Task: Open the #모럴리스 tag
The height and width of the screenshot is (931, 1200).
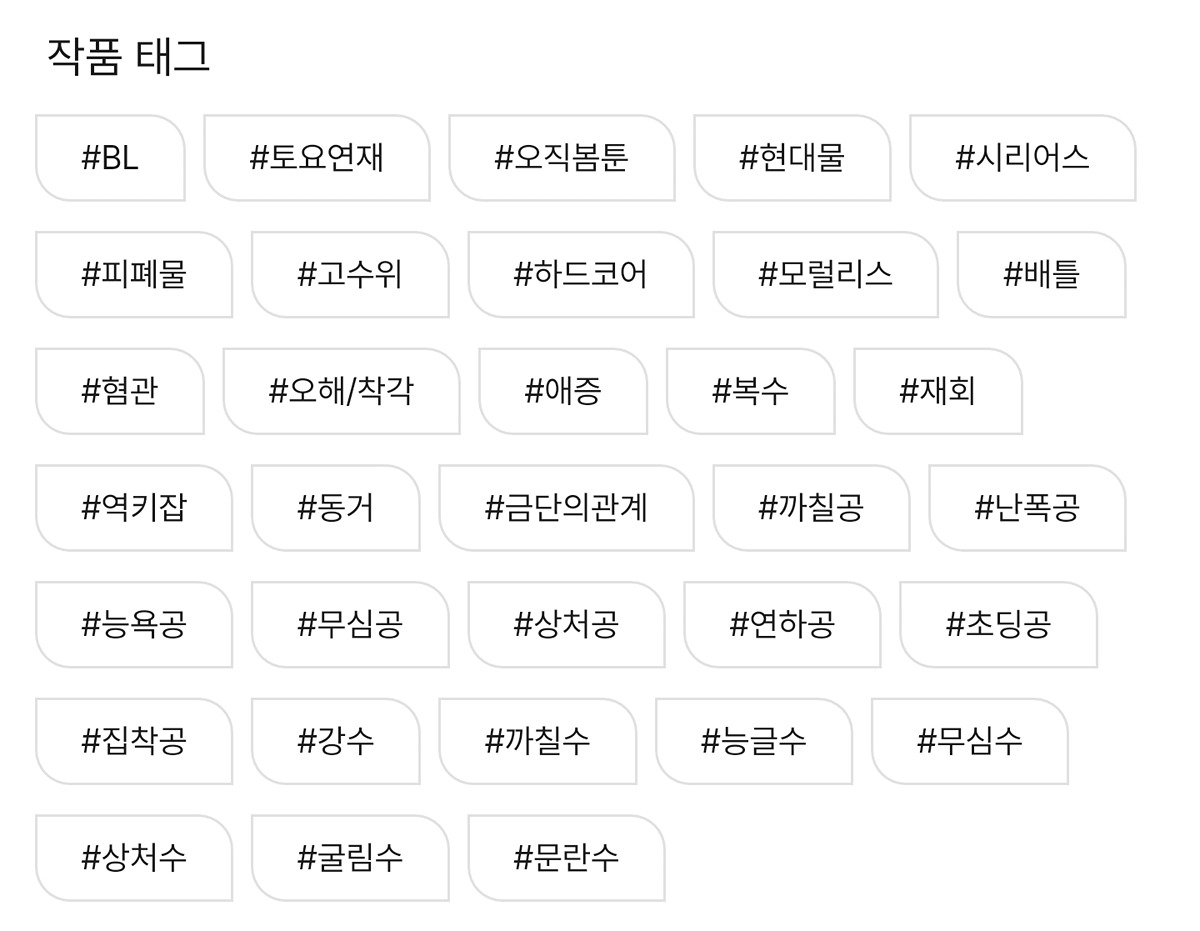Action: coord(825,275)
